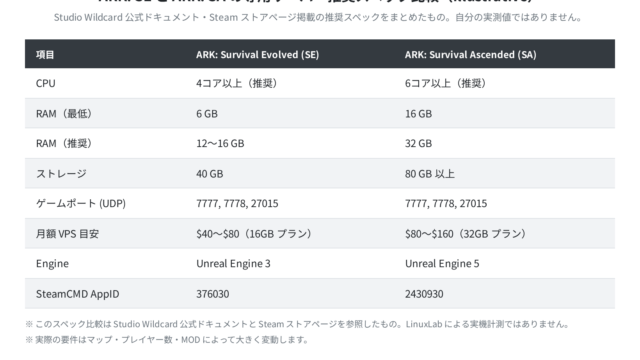Image resolution: width=640 pixels, height=360 pixels.
Task: Click the AppID 376030 cell
Action: pyautogui.click(x=212, y=294)
